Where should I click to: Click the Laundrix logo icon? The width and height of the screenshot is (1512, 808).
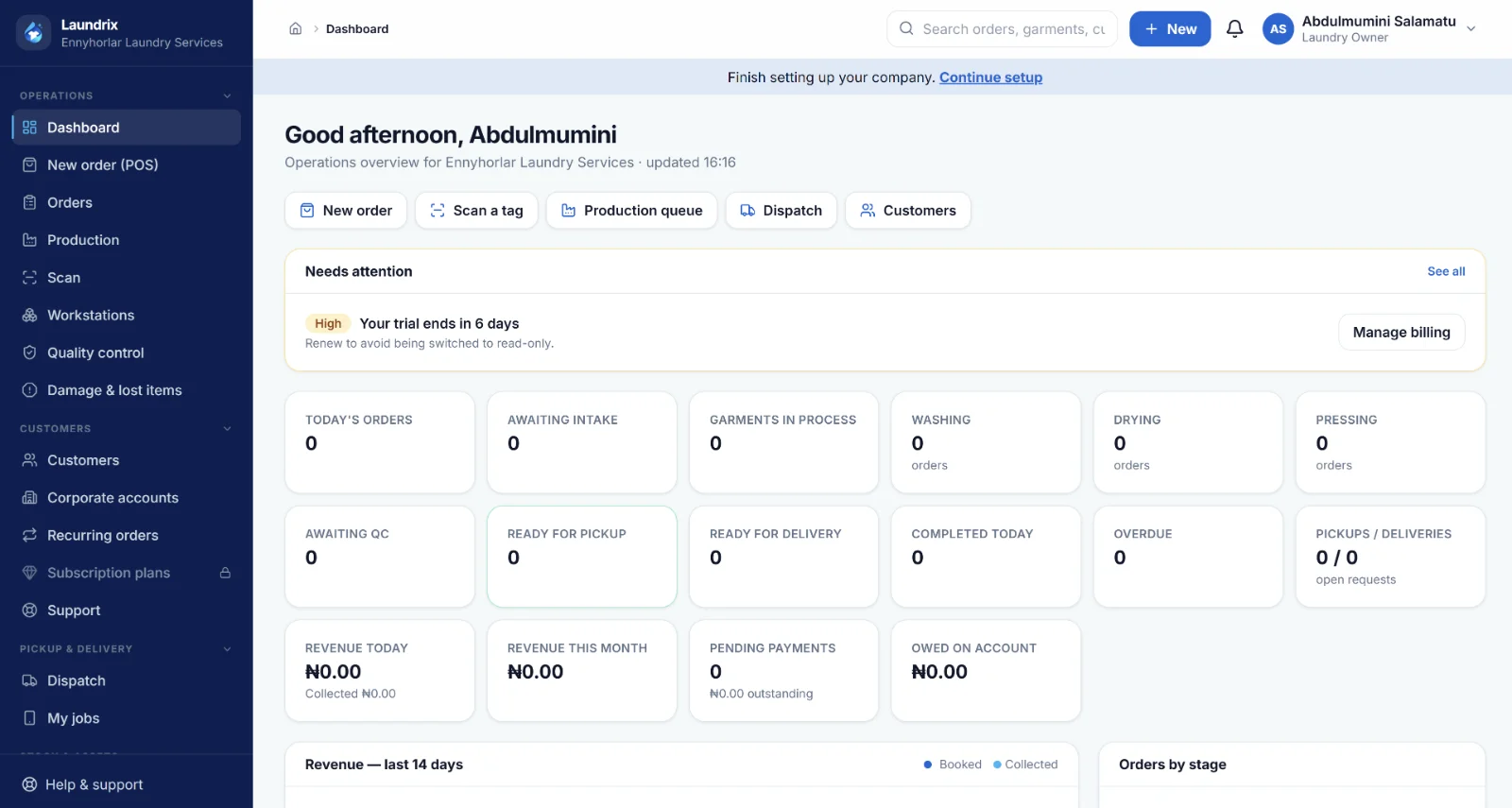tap(34, 32)
